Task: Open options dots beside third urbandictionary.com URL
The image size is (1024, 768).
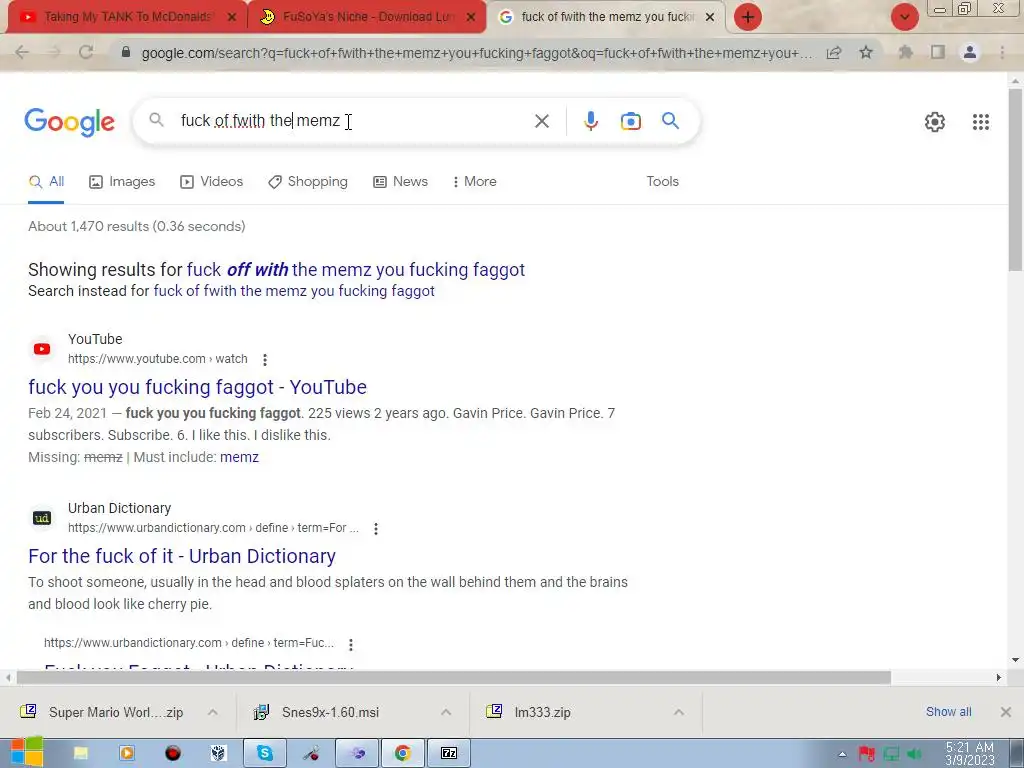Action: pos(351,645)
